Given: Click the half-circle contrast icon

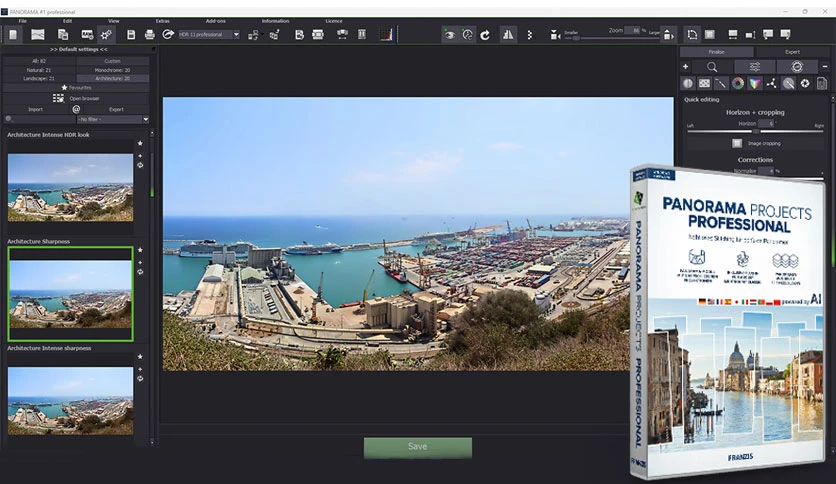Looking at the screenshot, I should [688, 83].
